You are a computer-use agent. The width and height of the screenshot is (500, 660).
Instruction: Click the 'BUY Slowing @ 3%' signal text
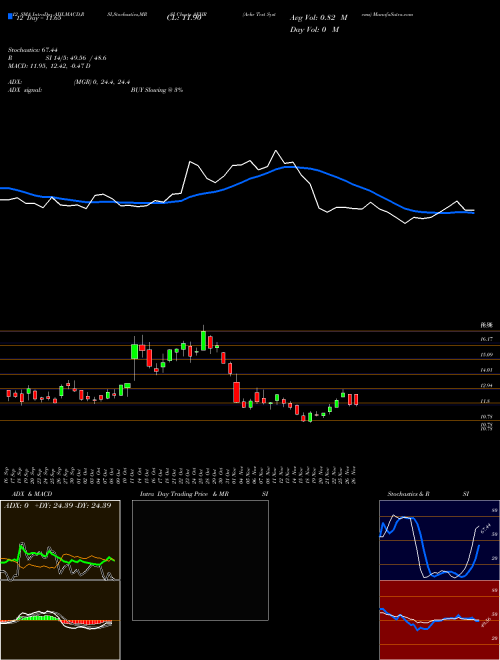coord(157,90)
